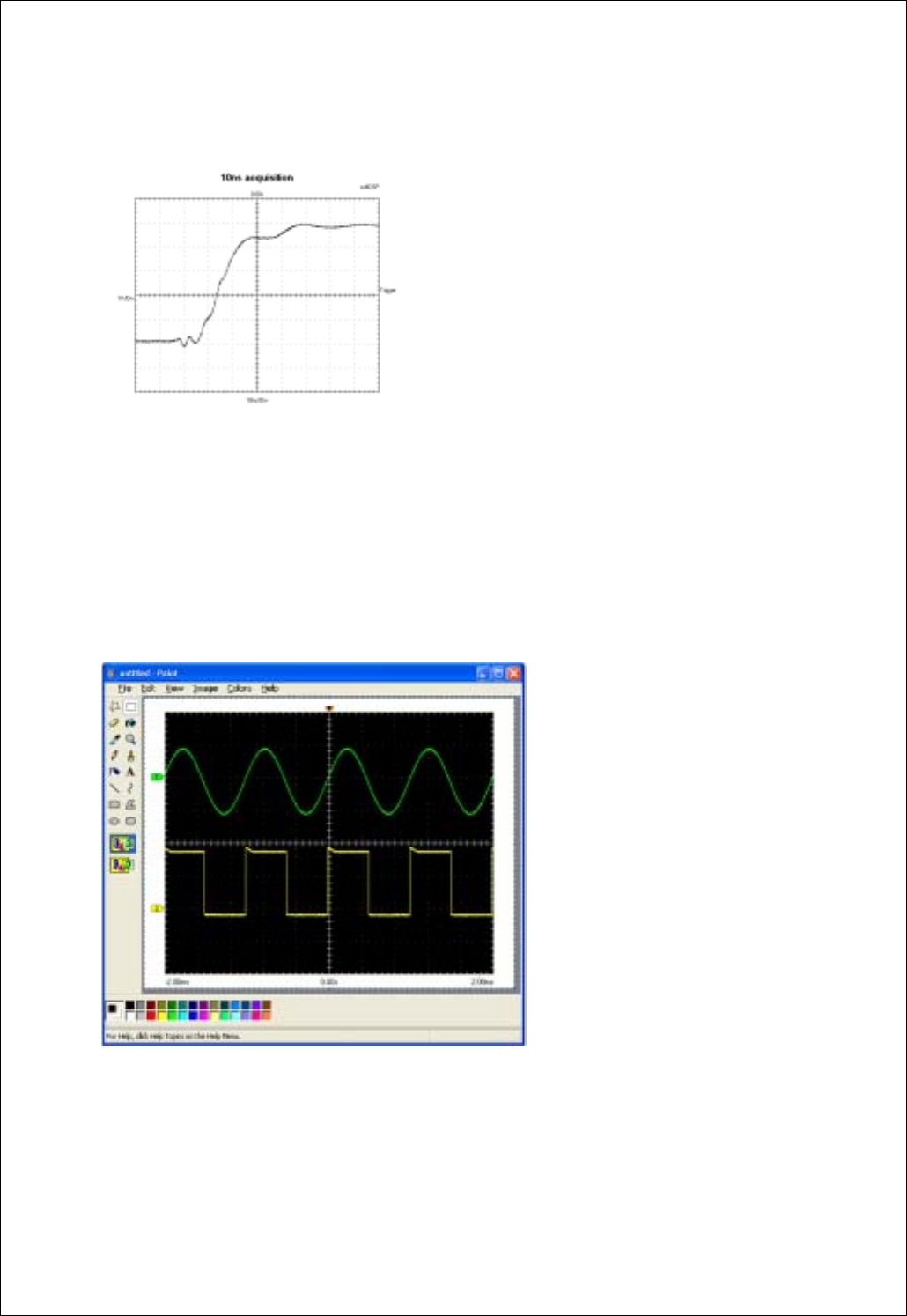Open the Help menu in Paint

tap(269, 689)
